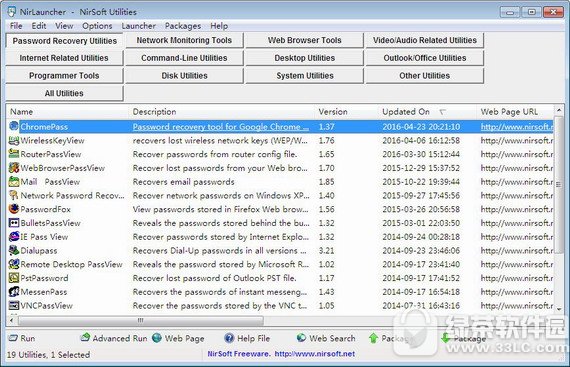Switch to Video/Audio Related Utilities group
The image size is (570, 367).
click(425, 40)
